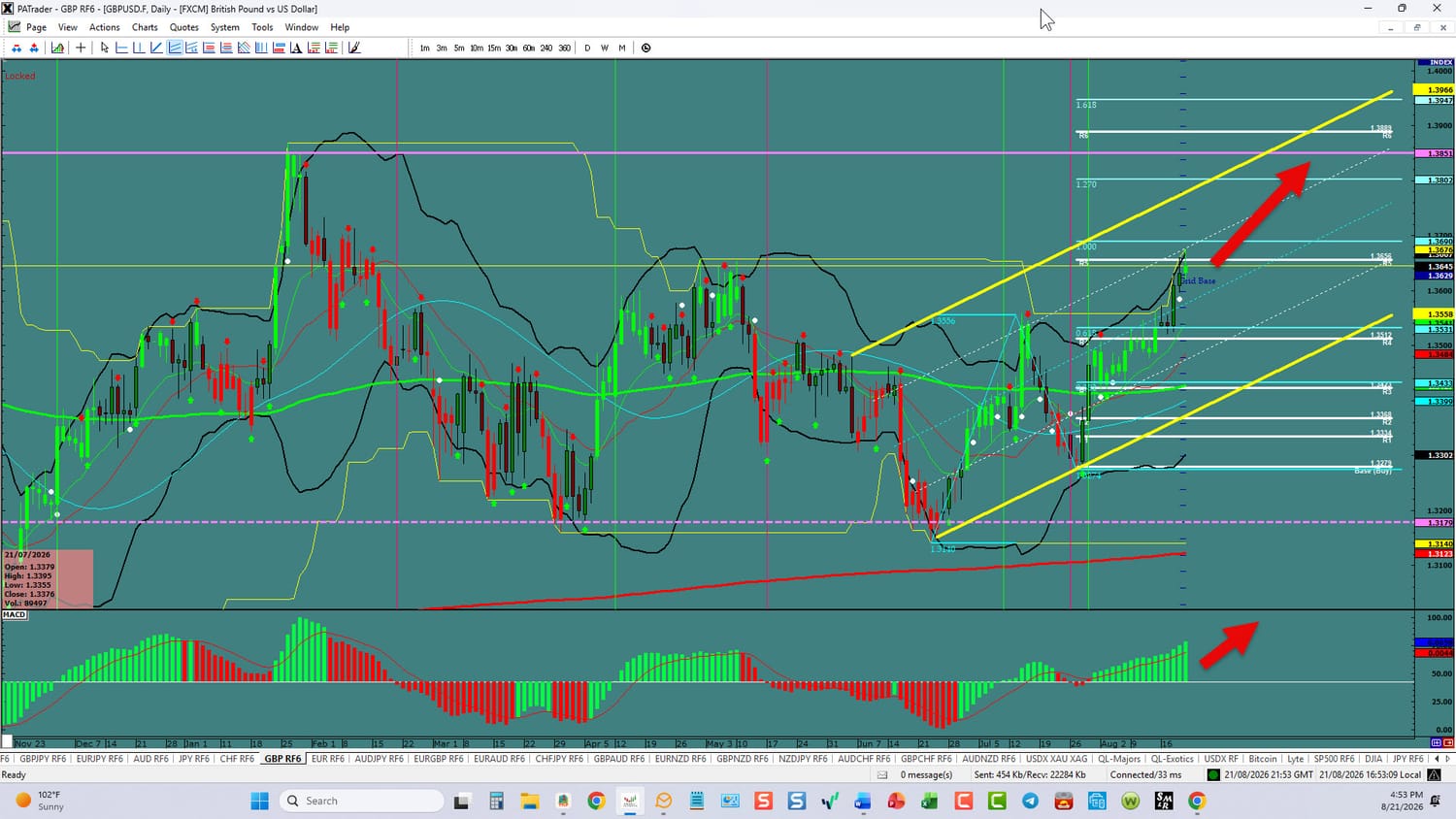Switch to the USDX XAU XAG tab
This screenshot has width=1456, height=819.
(1056, 759)
